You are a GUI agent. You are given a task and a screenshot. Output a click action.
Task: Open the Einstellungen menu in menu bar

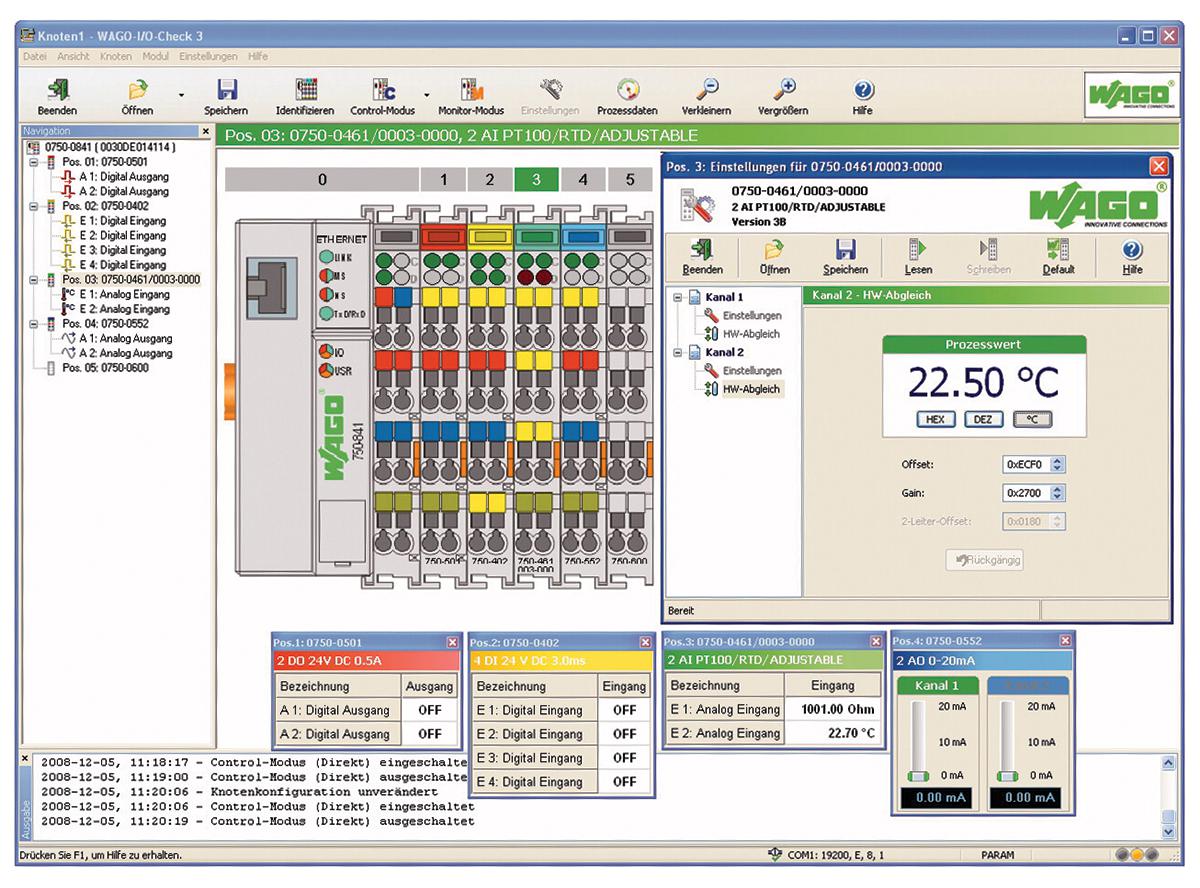coord(208,57)
